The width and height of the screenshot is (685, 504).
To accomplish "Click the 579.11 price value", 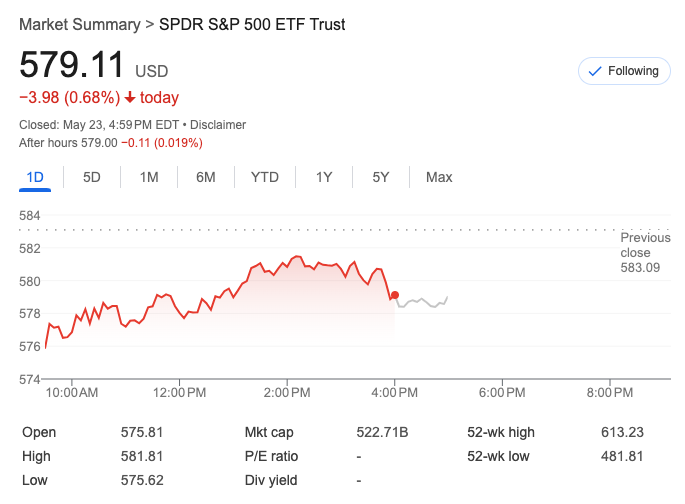I will 72,65.
